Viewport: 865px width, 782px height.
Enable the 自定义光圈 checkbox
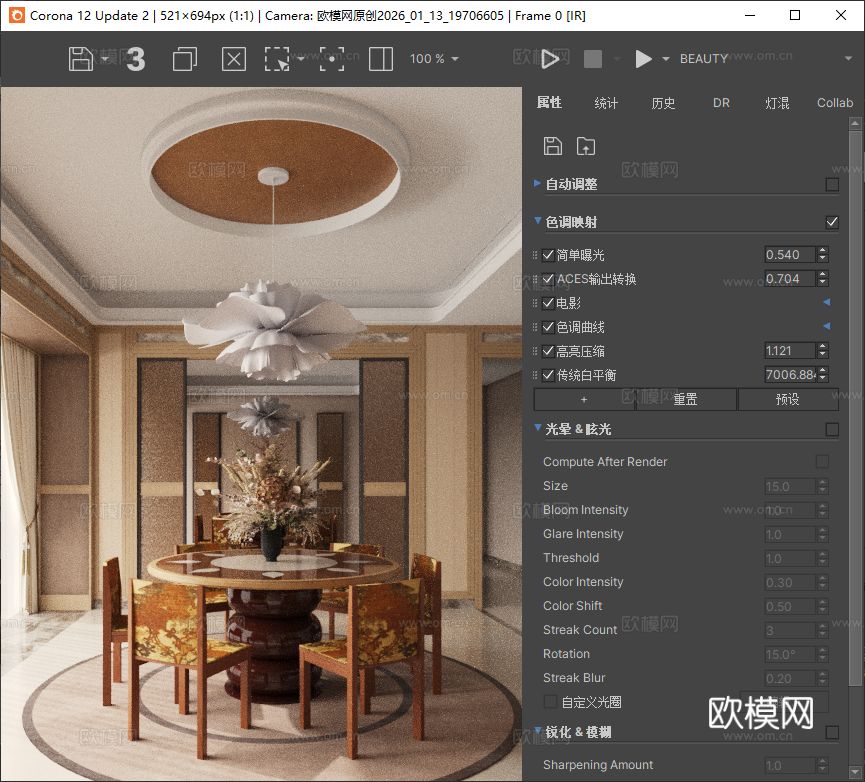click(549, 702)
